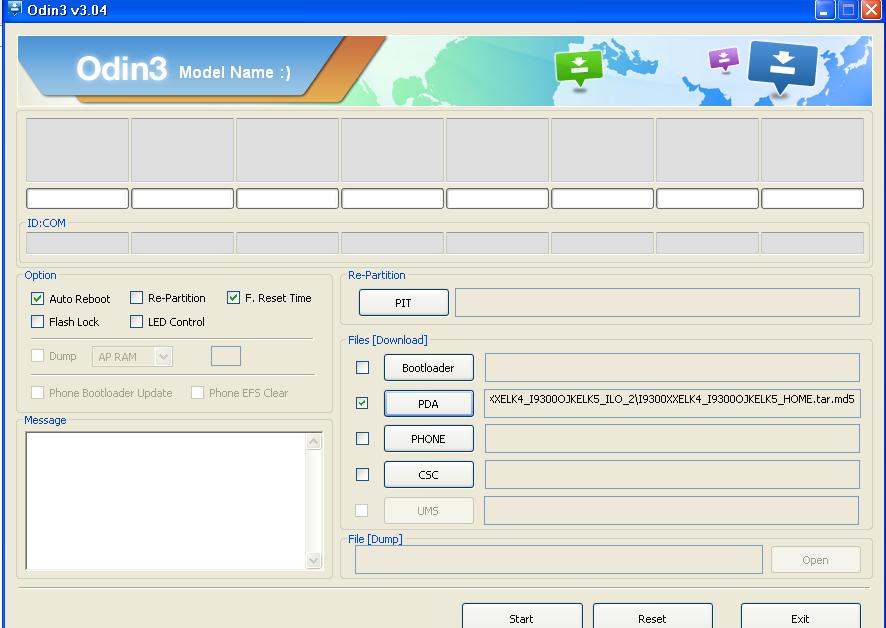Click the PHONE file path field
Viewport: 886px width, 628px height.
coord(672,439)
